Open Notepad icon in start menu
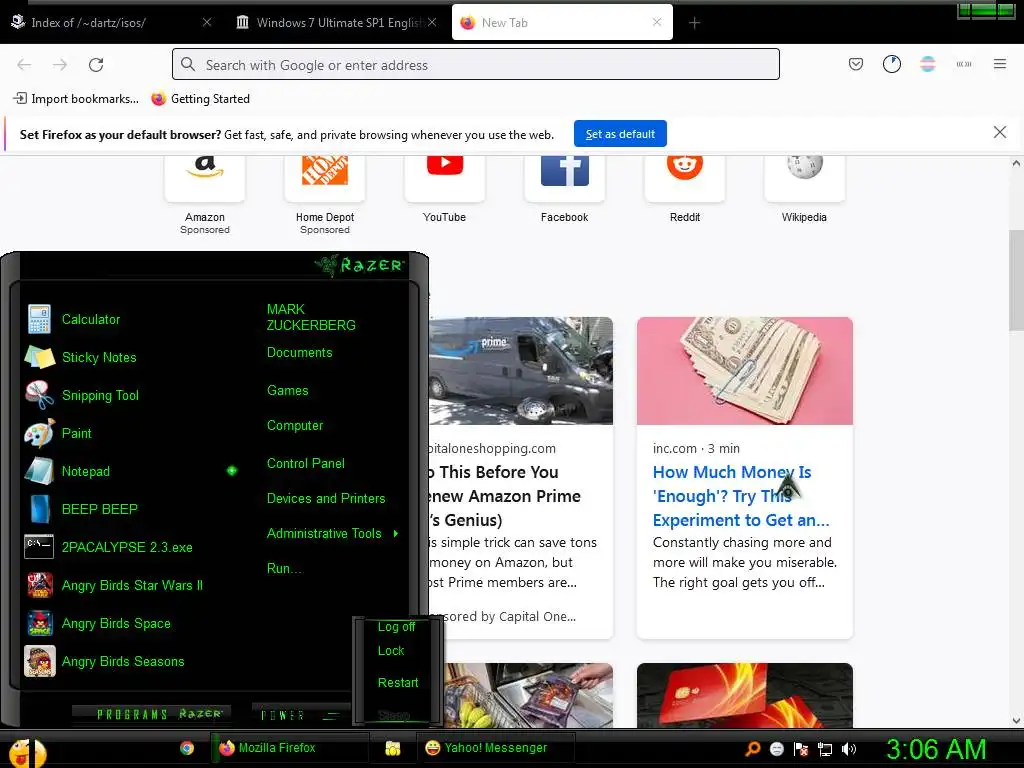 (39, 471)
